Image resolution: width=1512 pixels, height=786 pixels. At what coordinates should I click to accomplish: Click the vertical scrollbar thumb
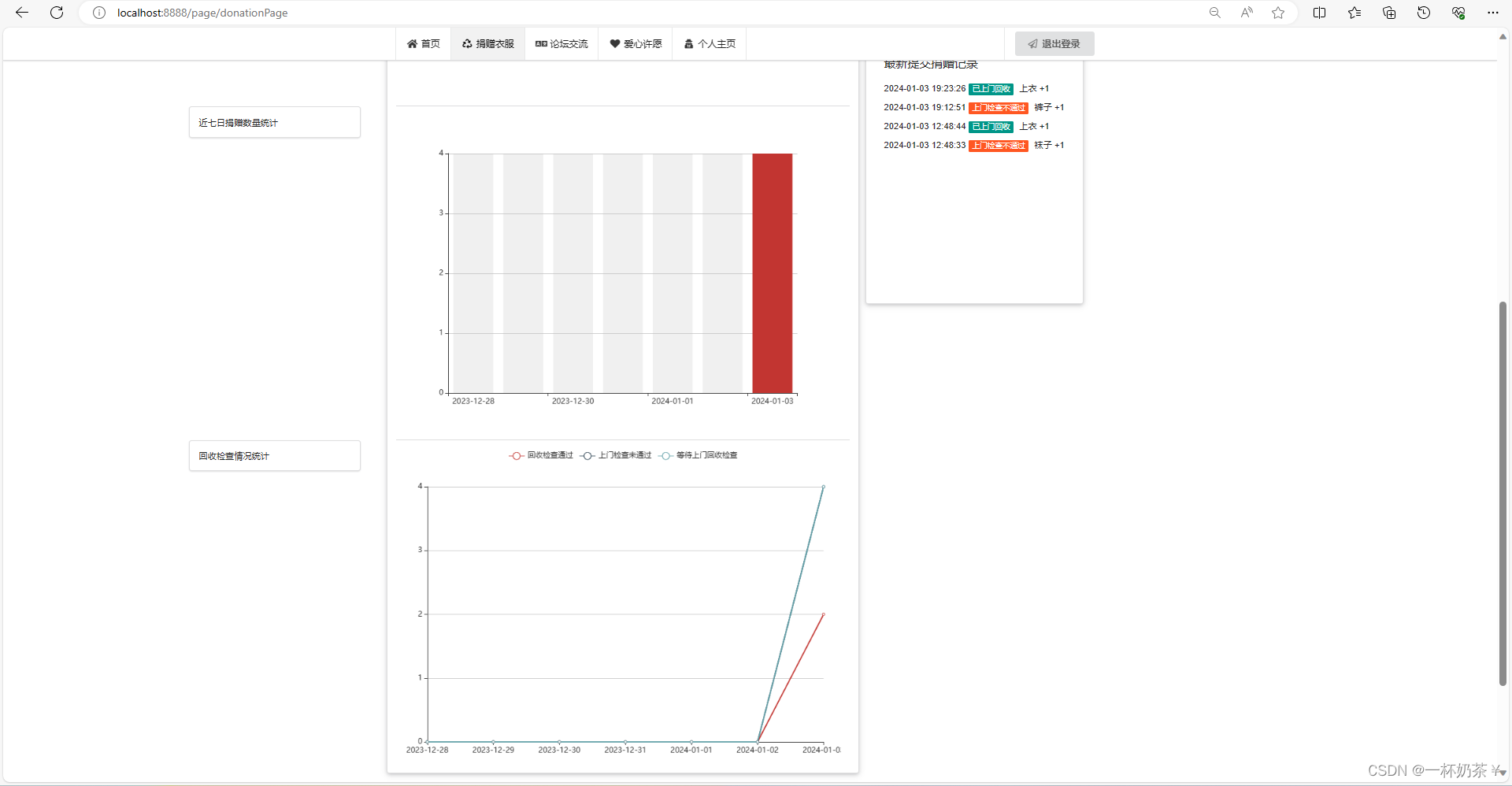pyautogui.click(x=1503, y=494)
